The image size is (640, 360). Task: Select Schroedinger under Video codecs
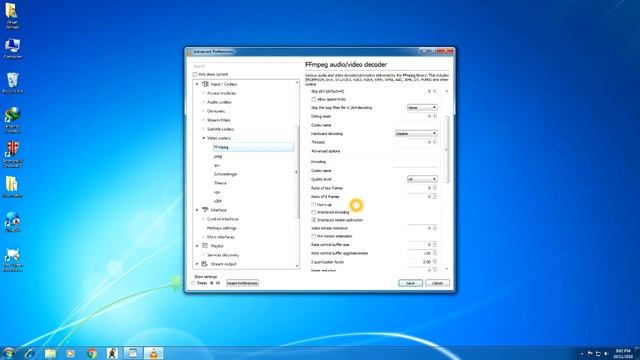coord(225,174)
